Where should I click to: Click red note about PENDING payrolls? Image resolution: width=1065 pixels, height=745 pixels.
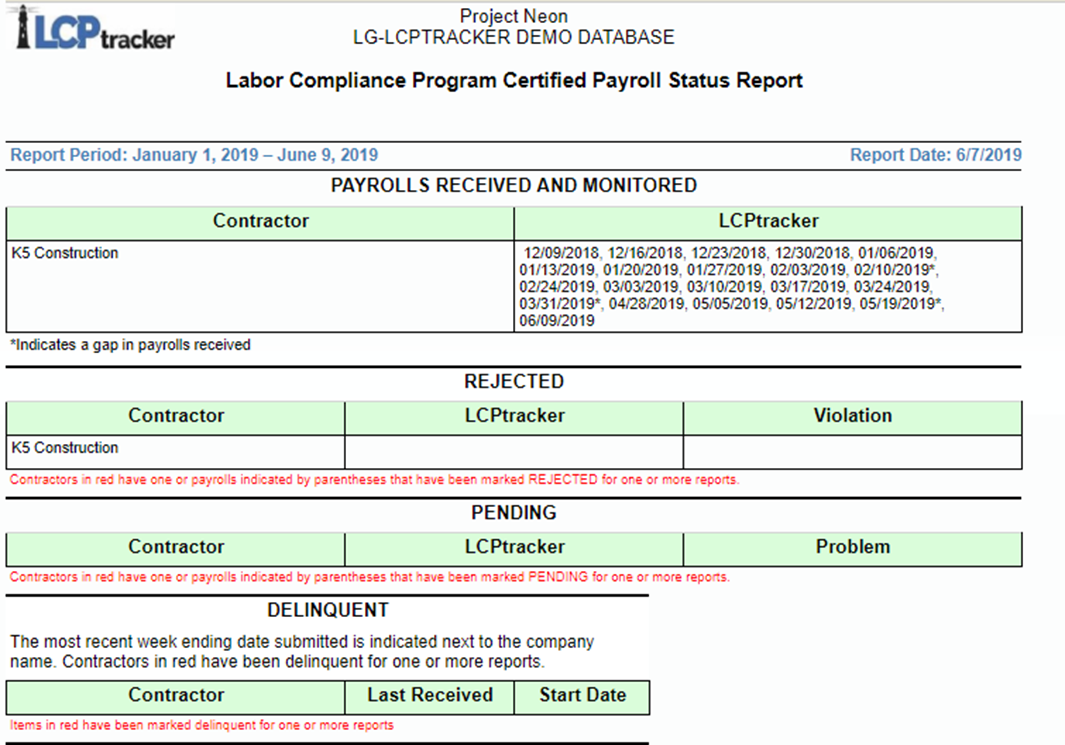coord(369,577)
